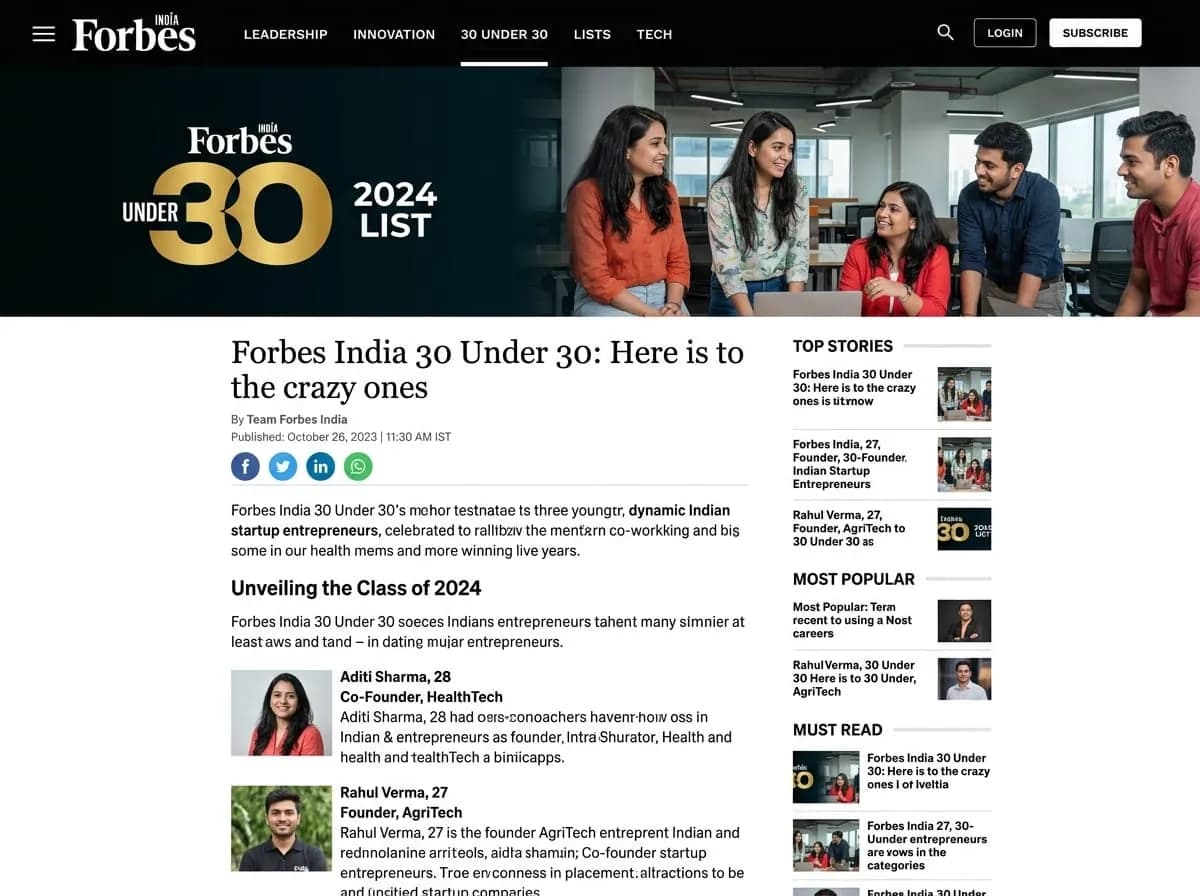Share article via WhatsApp
Image resolution: width=1200 pixels, height=896 pixels.
point(358,466)
